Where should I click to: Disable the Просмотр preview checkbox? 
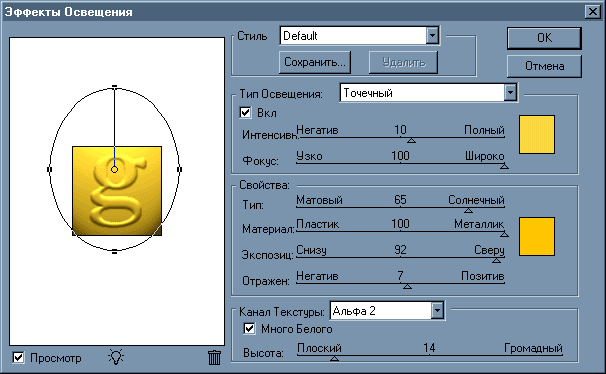pos(18,357)
